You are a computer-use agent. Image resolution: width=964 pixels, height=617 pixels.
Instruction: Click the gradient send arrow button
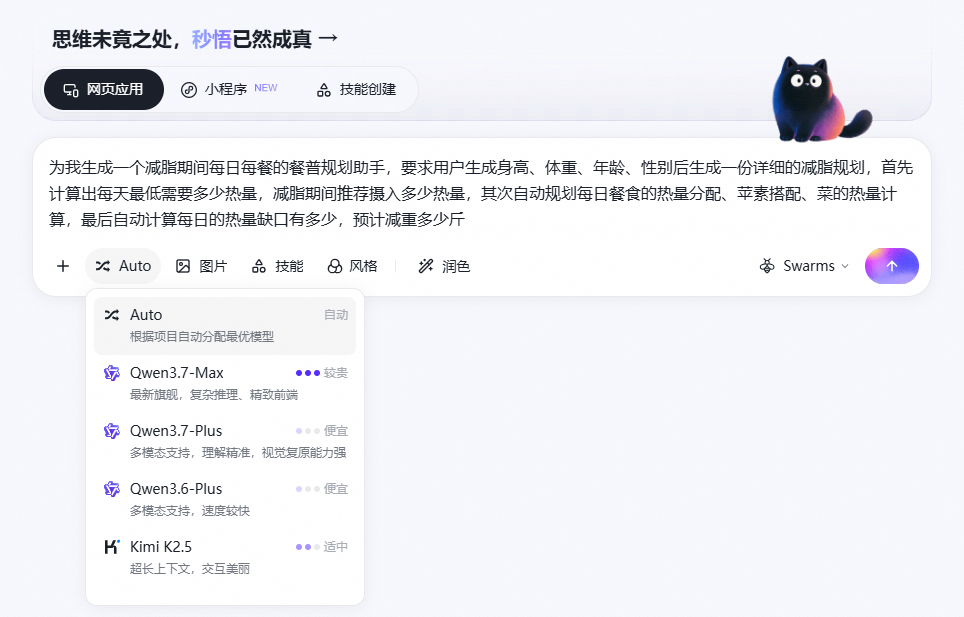(x=891, y=266)
